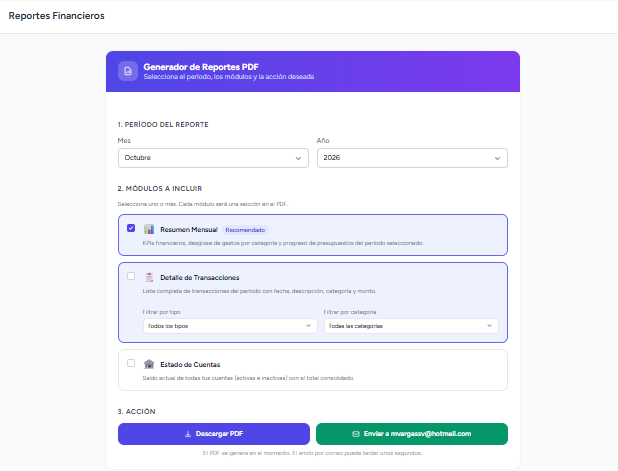Check the Detalle de Transacciones checkbox
Viewport: 618px width, 471px height.
point(131,276)
